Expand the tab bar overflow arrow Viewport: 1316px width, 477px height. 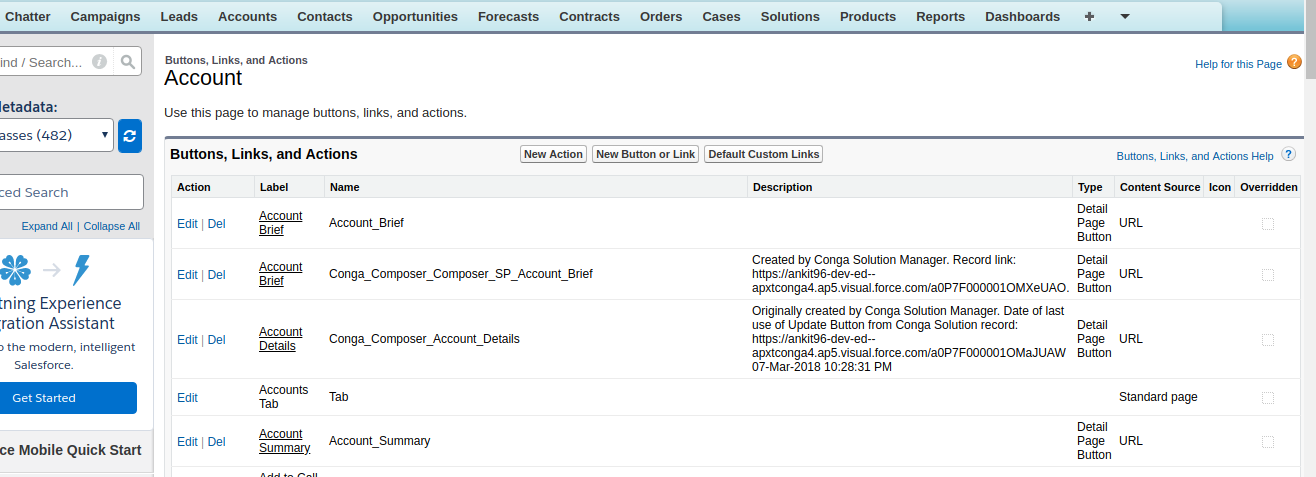(1125, 17)
